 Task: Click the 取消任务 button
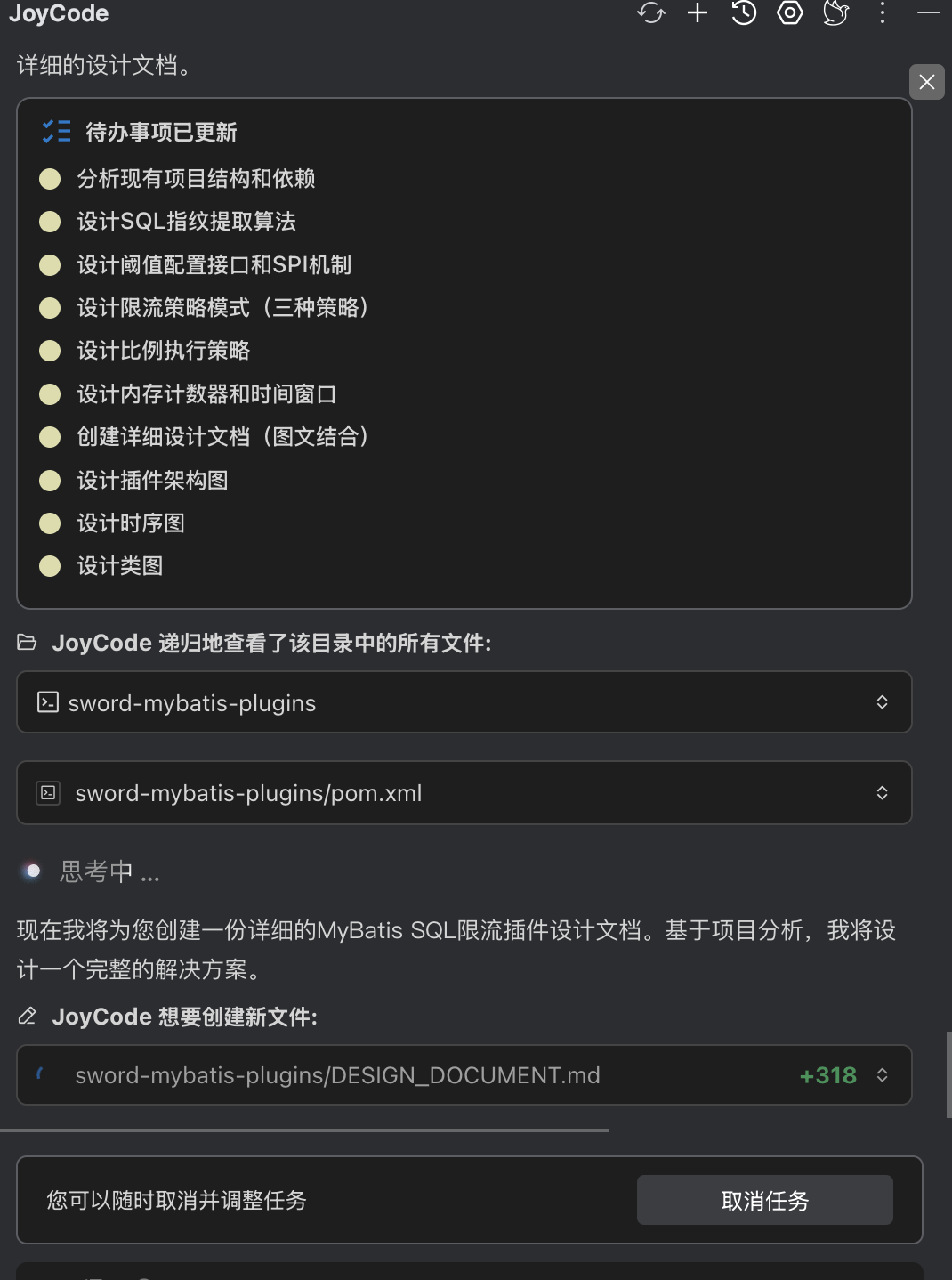(764, 1201)
